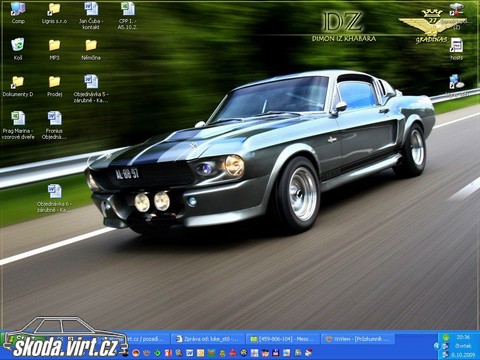Open the MP3 folder

54,49
